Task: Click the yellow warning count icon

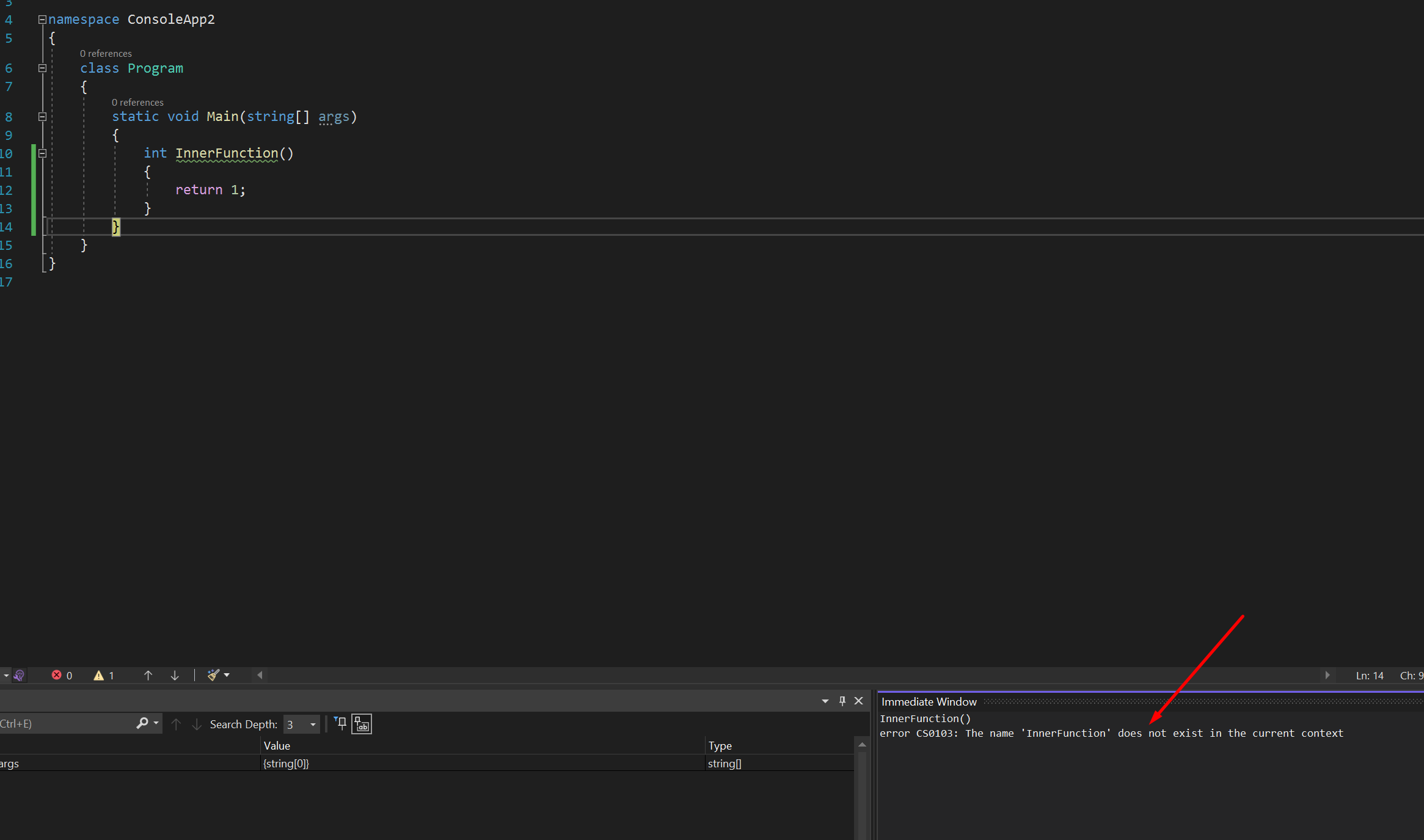Action: click(x=98, y=675)
